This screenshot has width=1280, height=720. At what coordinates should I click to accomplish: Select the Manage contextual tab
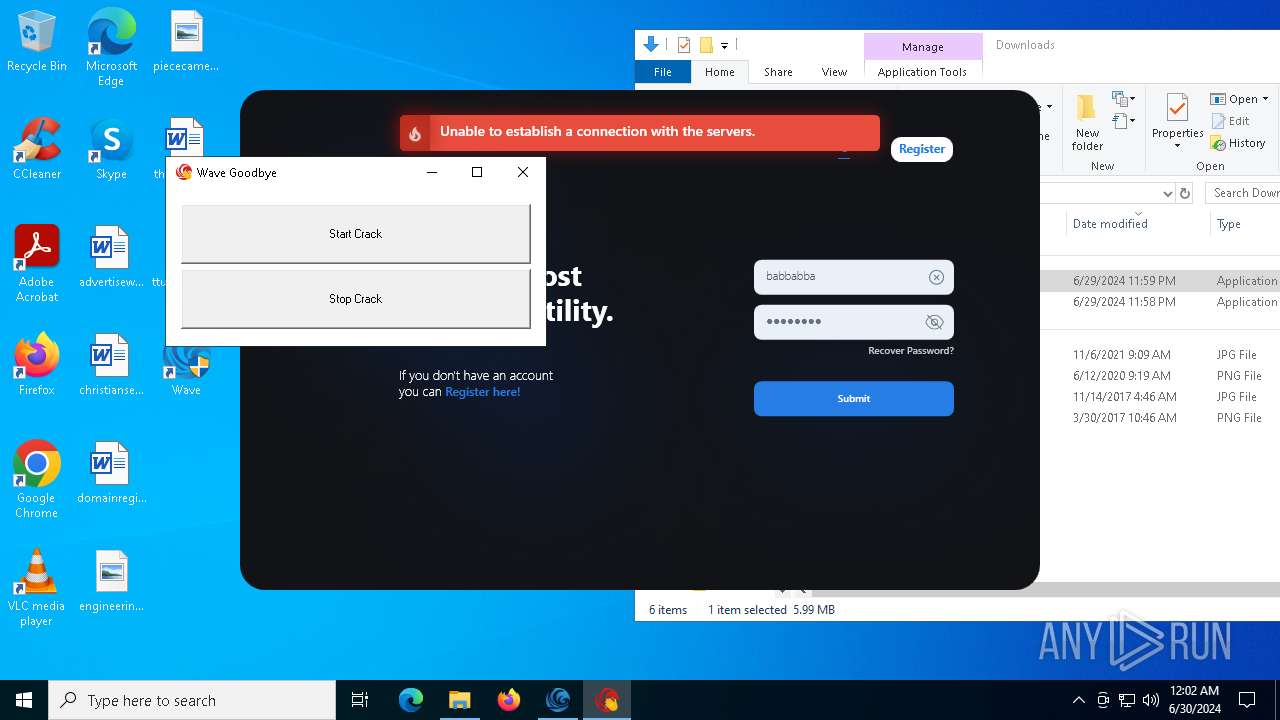click(922, 46)
